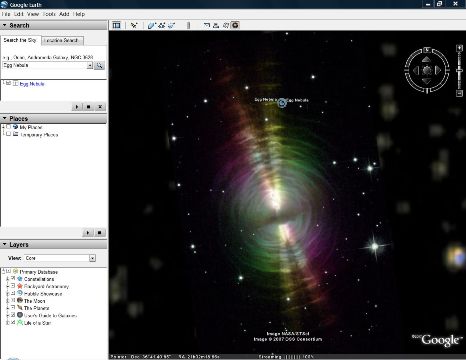The image size is (466, 360).
Task: Click the zoom slider handle
Action: tap(459, 70)
